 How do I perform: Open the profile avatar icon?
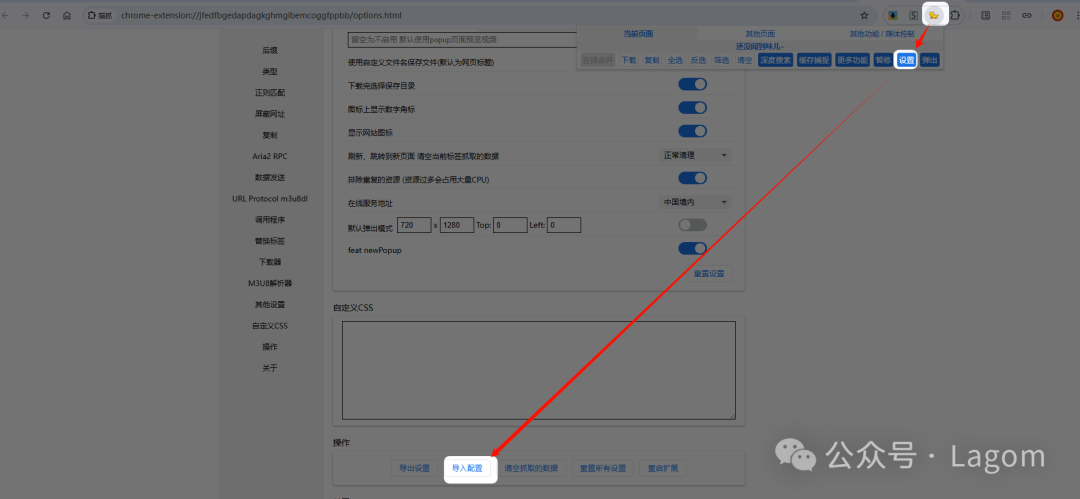click(1057, 15)
